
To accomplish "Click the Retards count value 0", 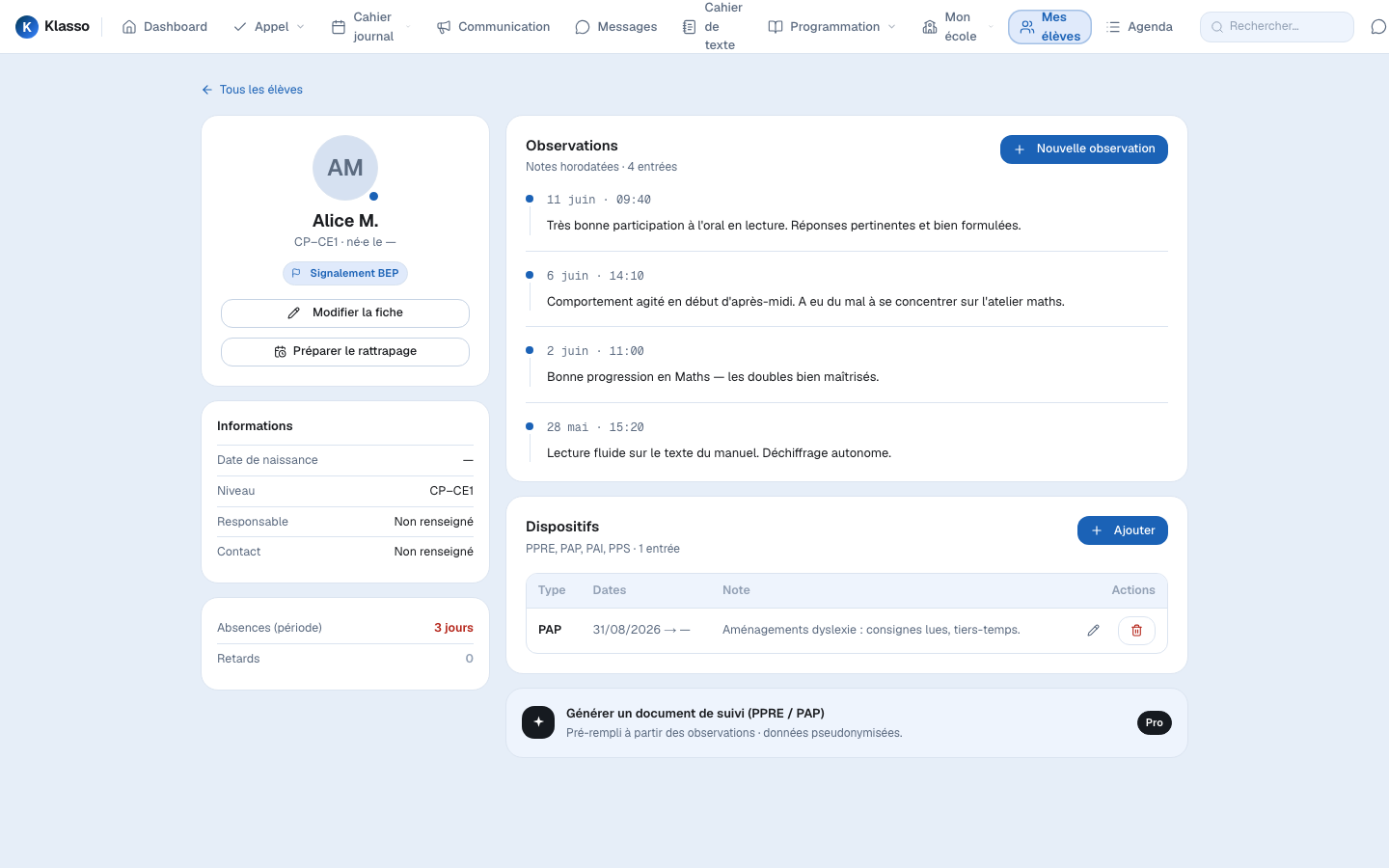I will point(470,659).
